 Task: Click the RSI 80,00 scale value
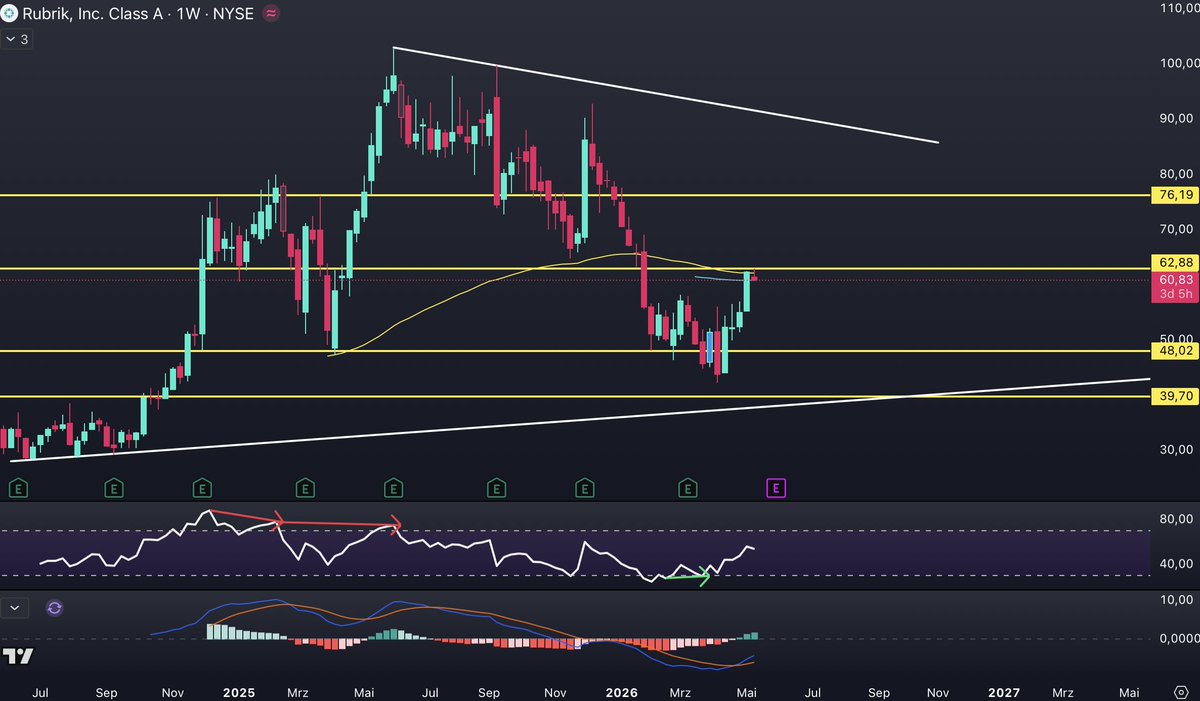(1178, 519)
